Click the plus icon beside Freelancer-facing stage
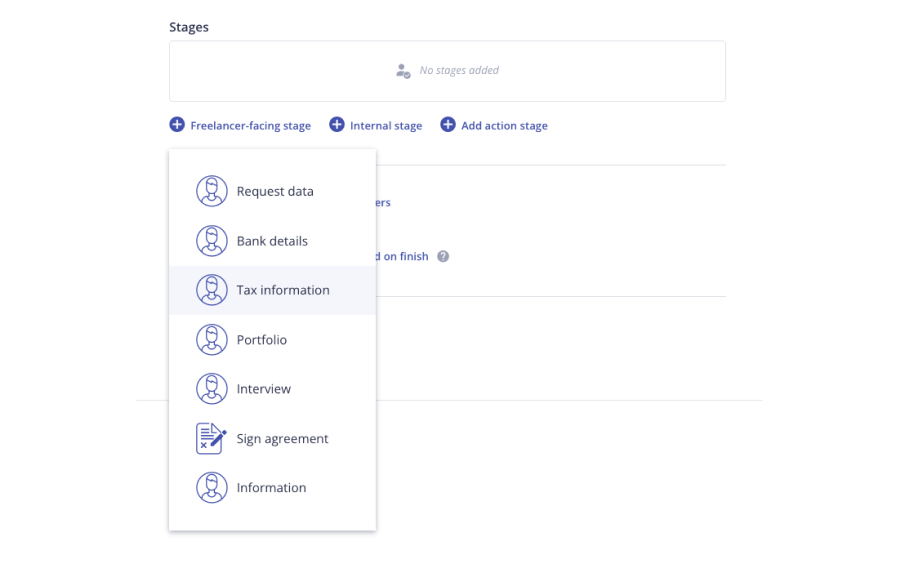The image size is (900, 561). [x=177, y=125]
